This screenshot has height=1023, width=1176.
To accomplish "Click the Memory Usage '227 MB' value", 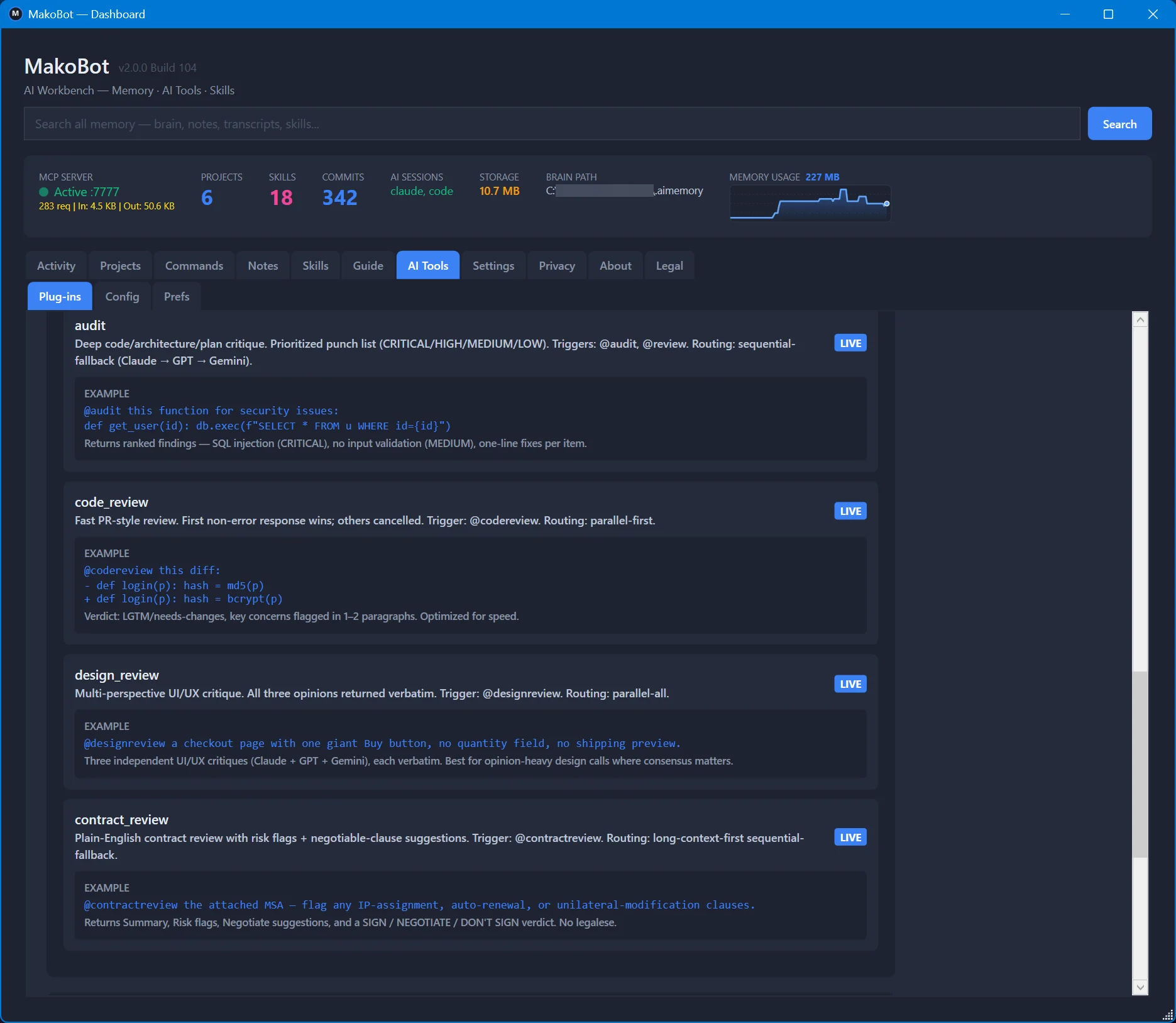I will tap(822, 177).
